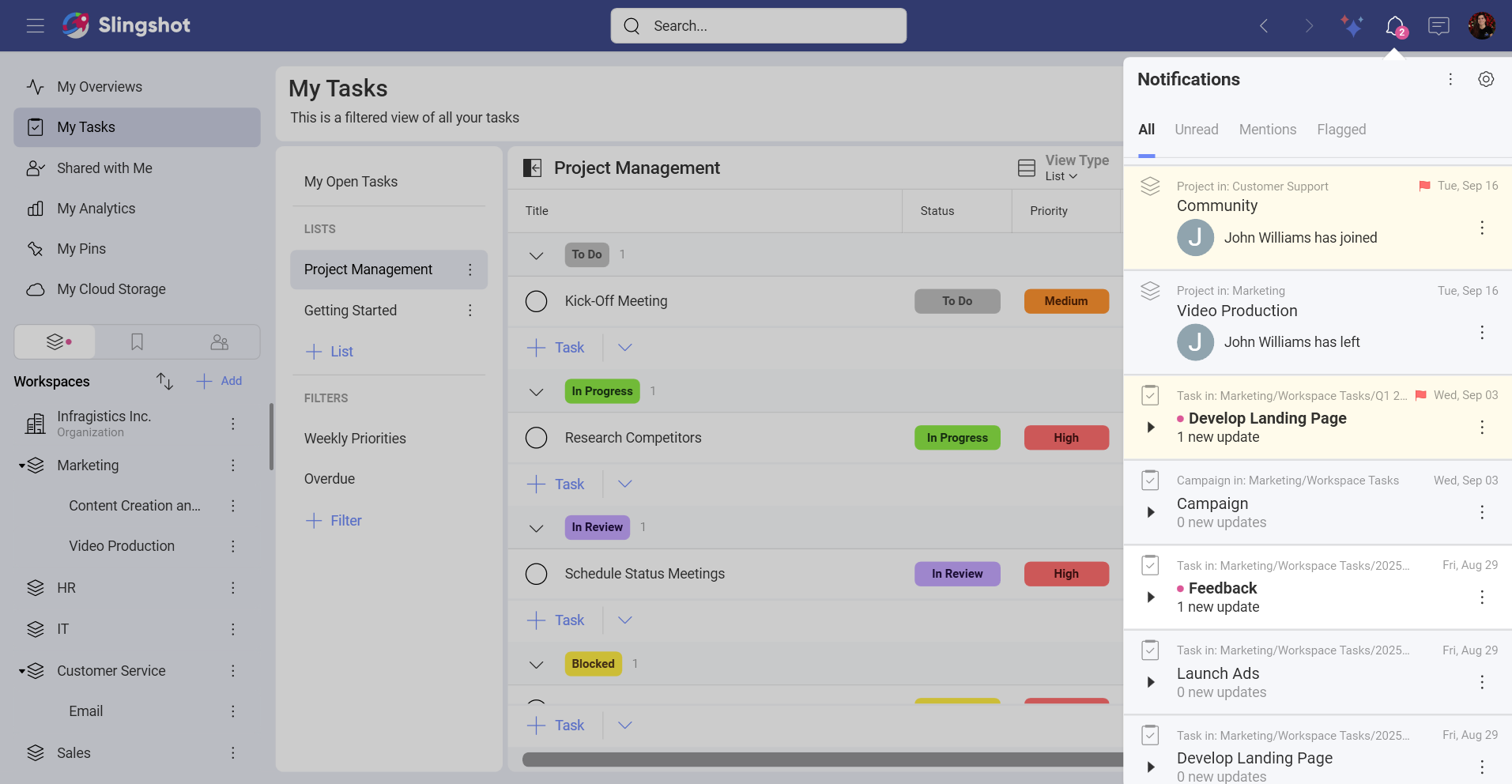Viewport: 1512px width, 784px height.
Task: Collapse the To Do group
Action: pos(536,255)
